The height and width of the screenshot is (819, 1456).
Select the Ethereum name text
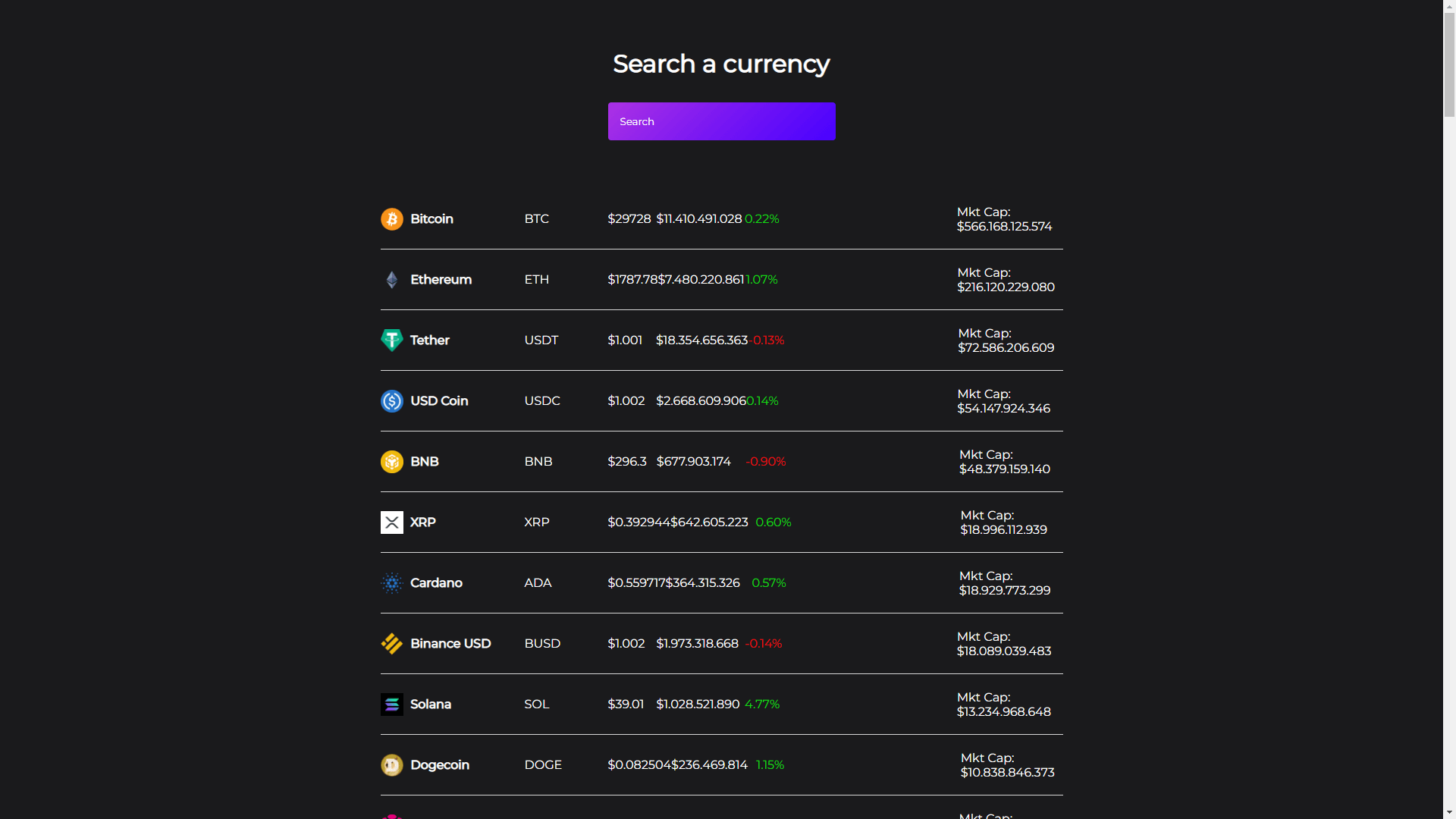[x=441, y=280]
